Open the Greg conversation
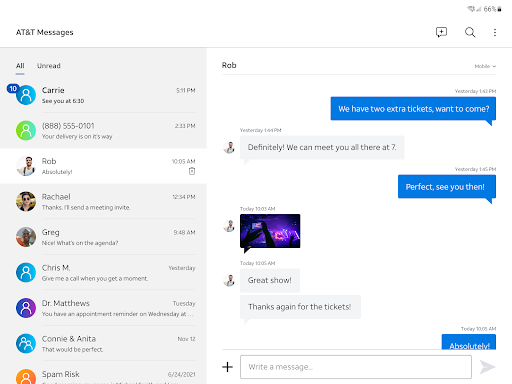512x384 pixels. coord(103,237)
